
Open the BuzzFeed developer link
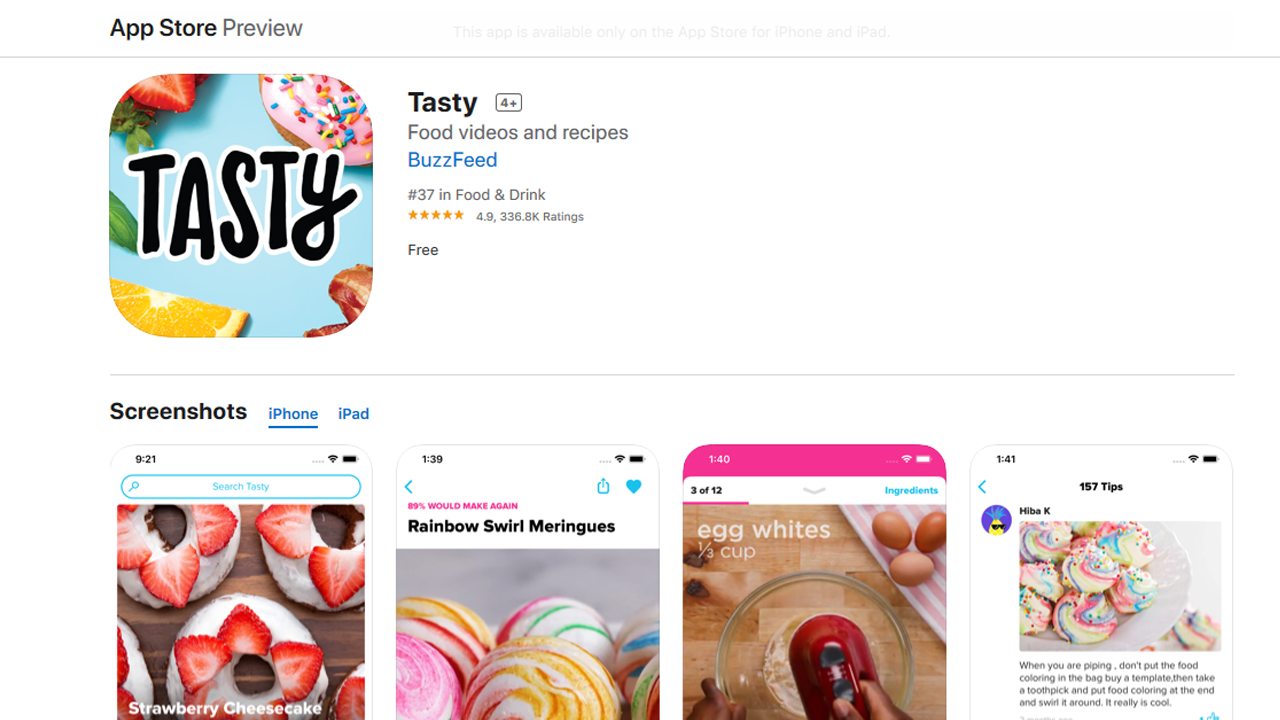pos(452,160)
